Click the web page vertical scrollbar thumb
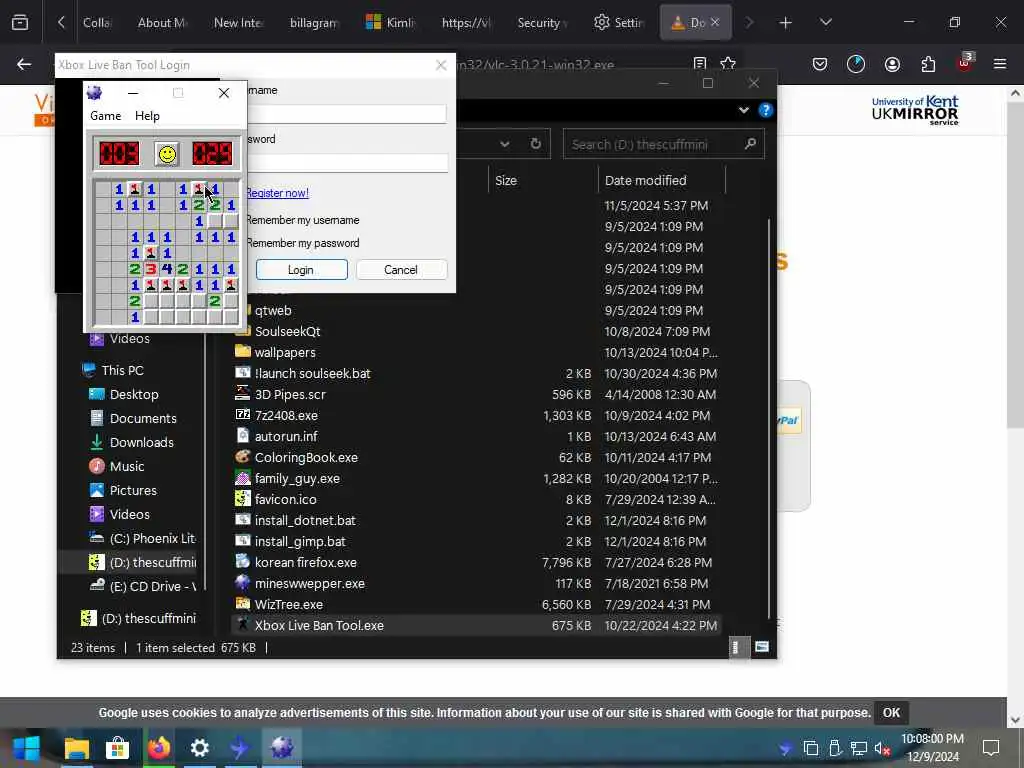The width and height of the screenshot is (1024, 768). click(1014, 264)
